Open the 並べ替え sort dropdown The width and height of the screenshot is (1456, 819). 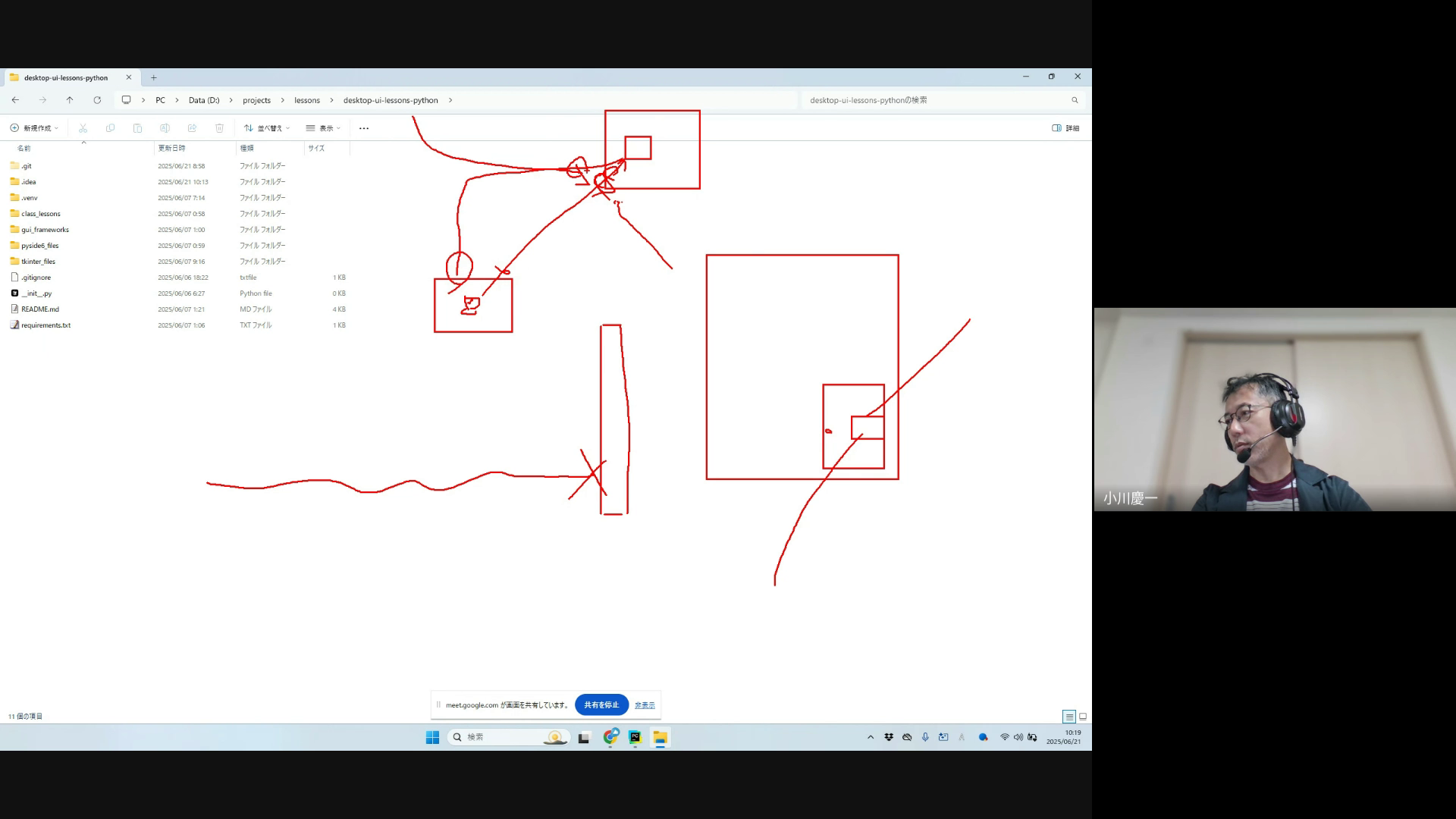[x=267, y=128]
